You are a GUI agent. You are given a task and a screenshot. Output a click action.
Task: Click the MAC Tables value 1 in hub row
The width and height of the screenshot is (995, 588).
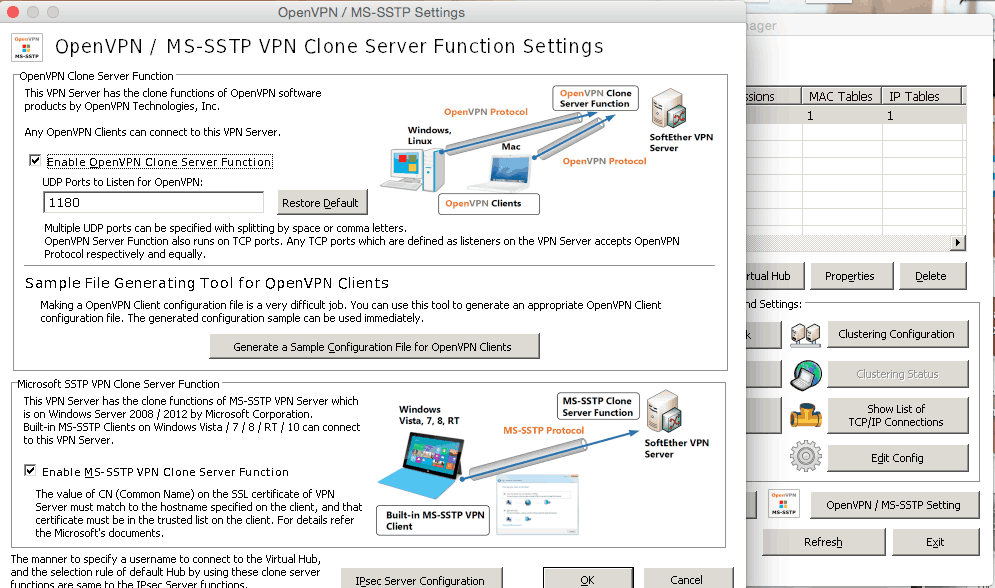click(810, 115)
